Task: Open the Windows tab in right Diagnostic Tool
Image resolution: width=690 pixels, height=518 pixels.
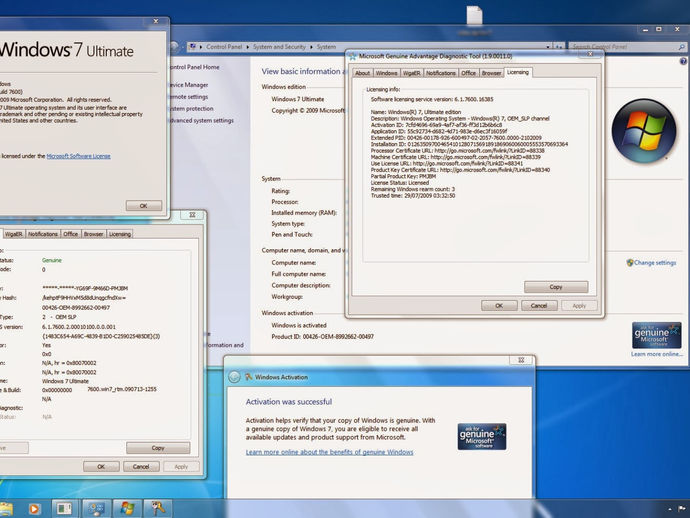Action: (387, 73)
